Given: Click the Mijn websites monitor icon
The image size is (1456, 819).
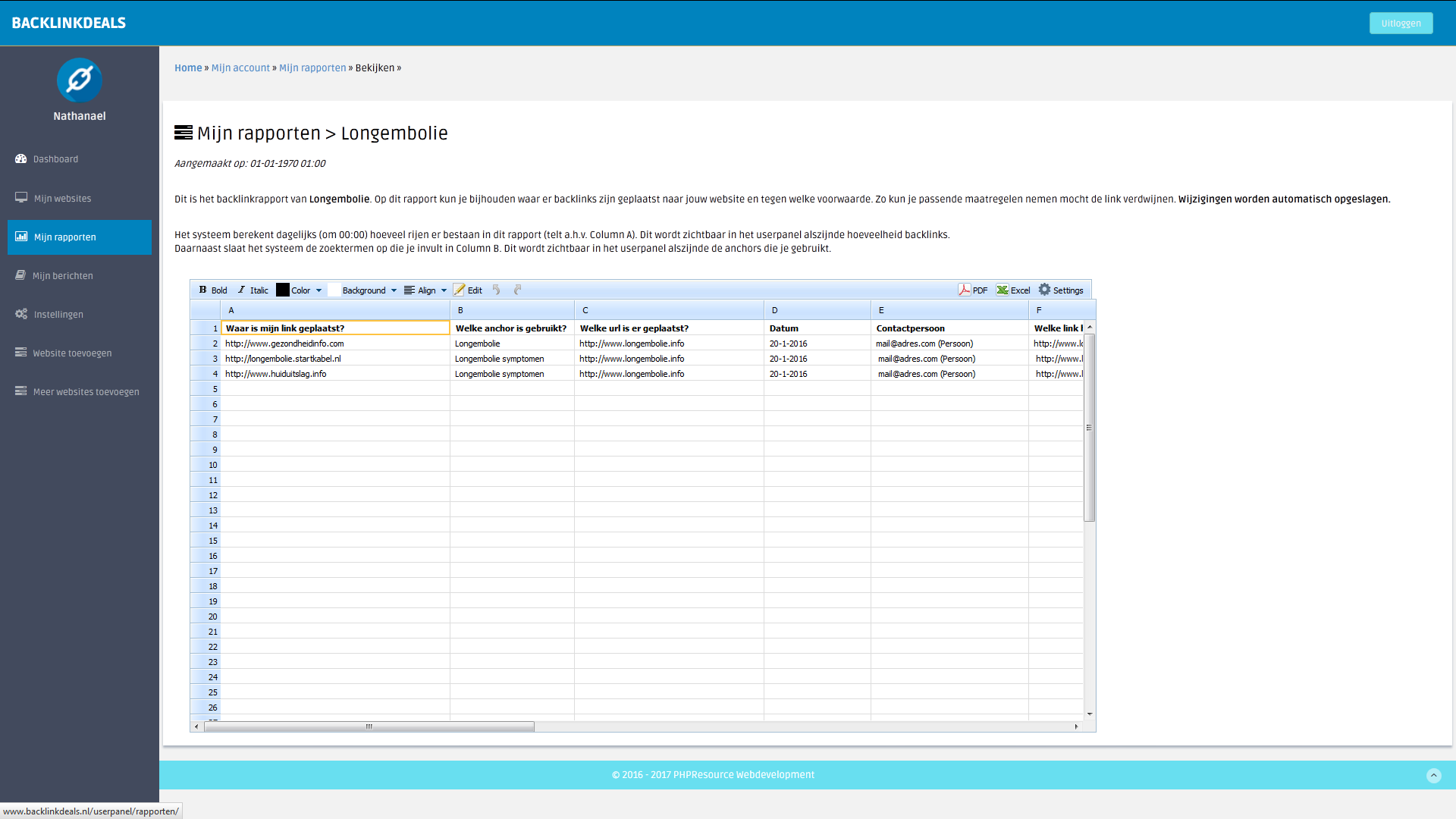Looking at the screenshot, I should 21,197.
